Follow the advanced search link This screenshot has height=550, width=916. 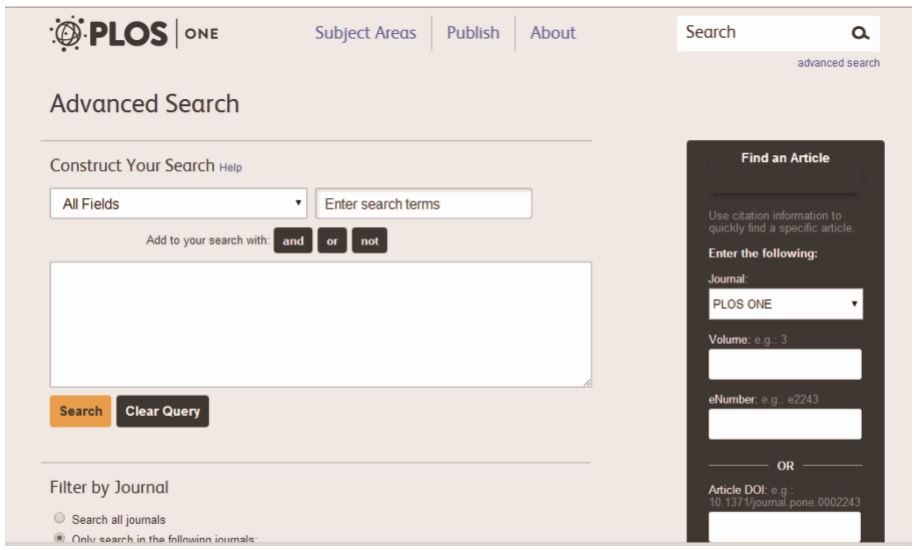coord(838,63)
